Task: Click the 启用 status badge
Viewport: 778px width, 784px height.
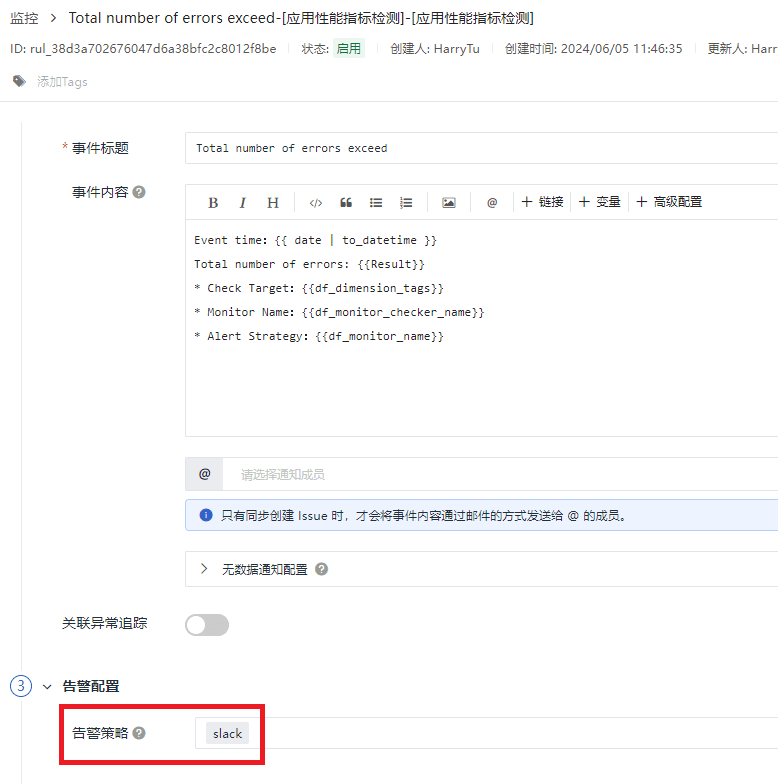Action: (x=348, y=48)
